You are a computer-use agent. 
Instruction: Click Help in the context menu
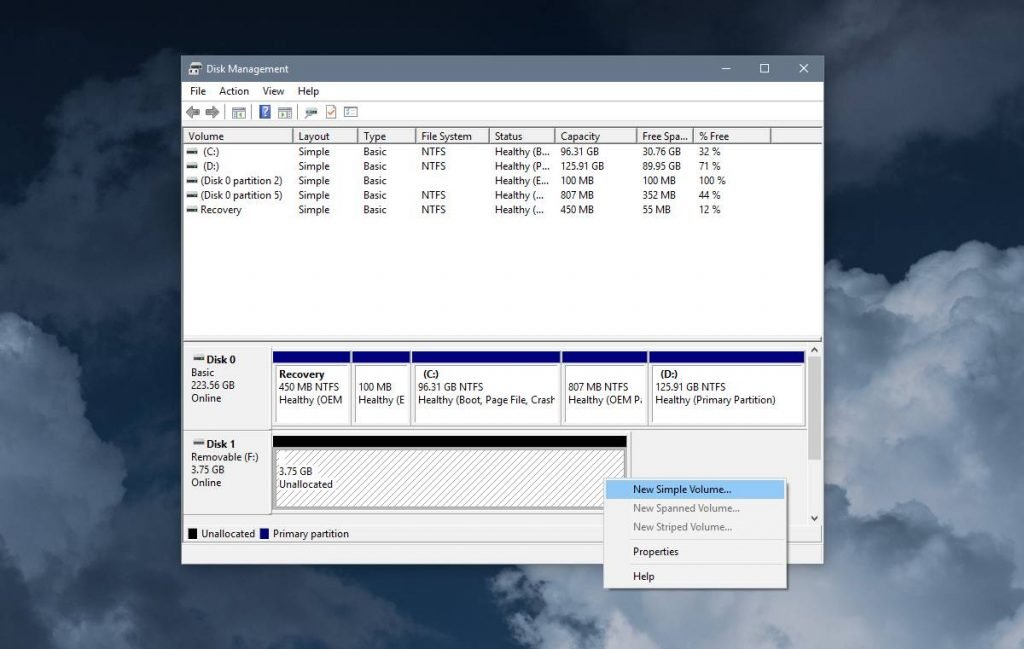coord(644,576)
